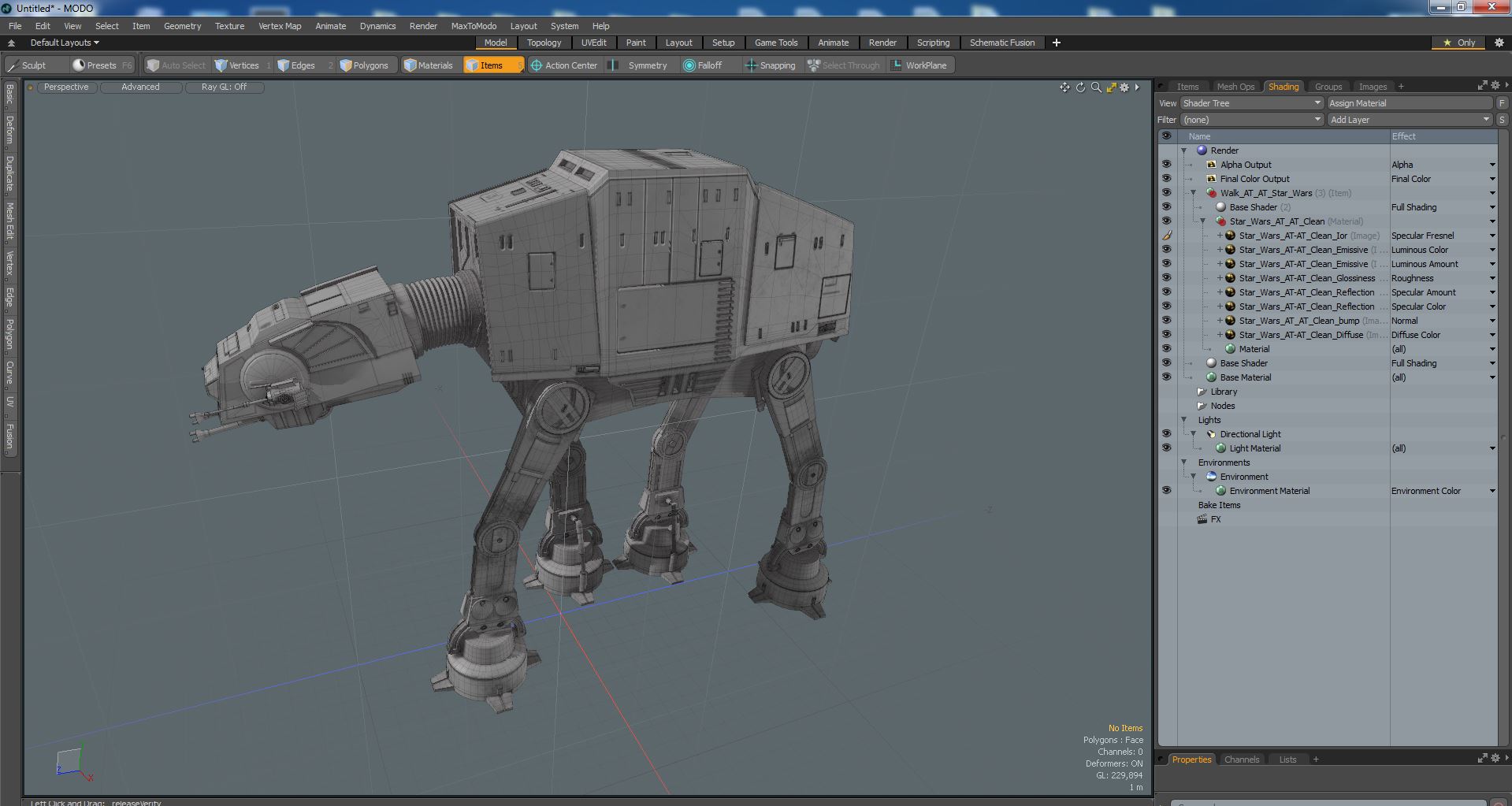Viewport: 1512px width, 806px height.
Task: Open the Filter (none) dropdown
Action: coord(1251,120)
